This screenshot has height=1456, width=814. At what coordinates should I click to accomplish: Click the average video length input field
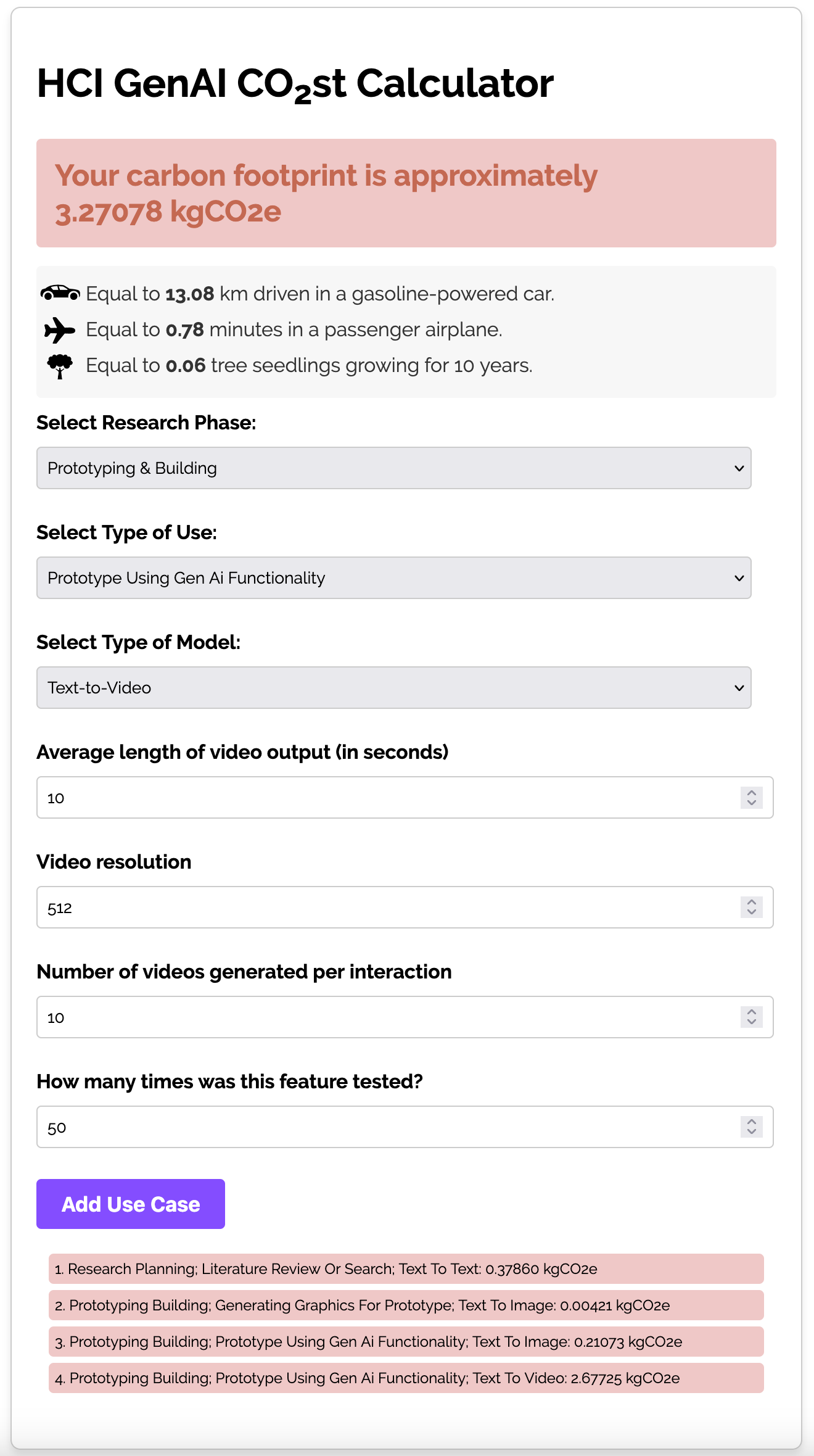pyautogui.click(x=388, y=798)
